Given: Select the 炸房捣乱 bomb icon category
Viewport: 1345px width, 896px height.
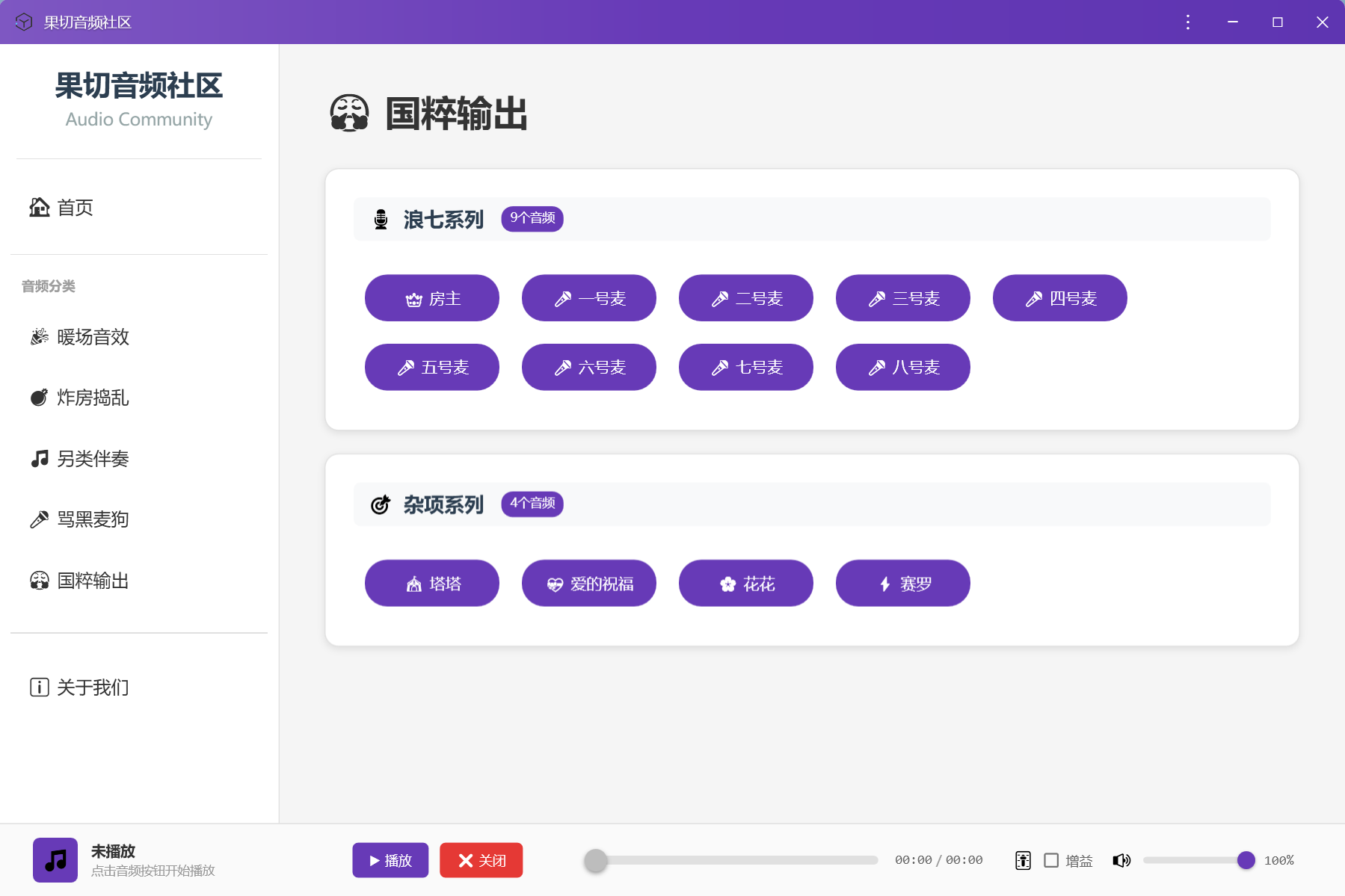Looking at the screenshot, I should (90, 398).
